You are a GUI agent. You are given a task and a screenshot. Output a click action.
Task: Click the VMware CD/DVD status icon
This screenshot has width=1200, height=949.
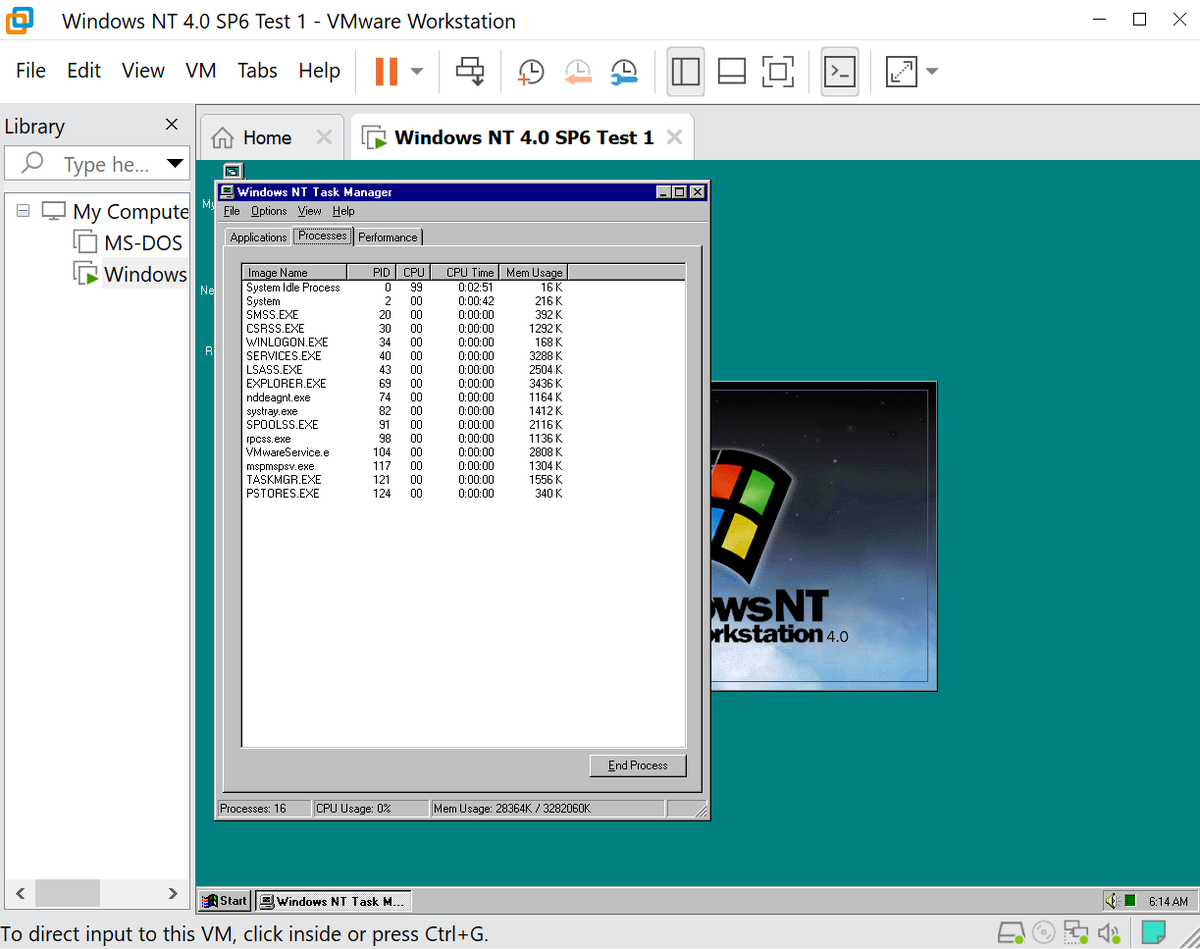click(x=1044, y=933)
